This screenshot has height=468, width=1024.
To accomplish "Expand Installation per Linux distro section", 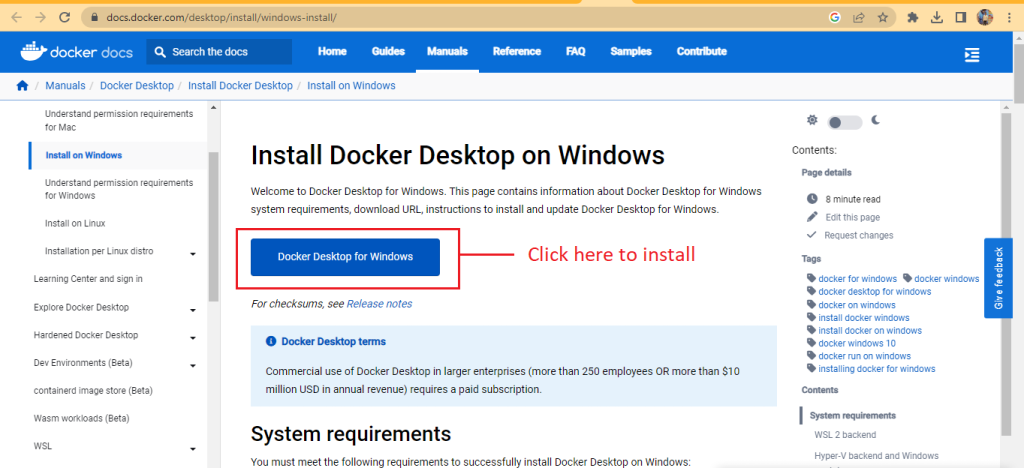I will pyautogui.click(x=192, y=254).
